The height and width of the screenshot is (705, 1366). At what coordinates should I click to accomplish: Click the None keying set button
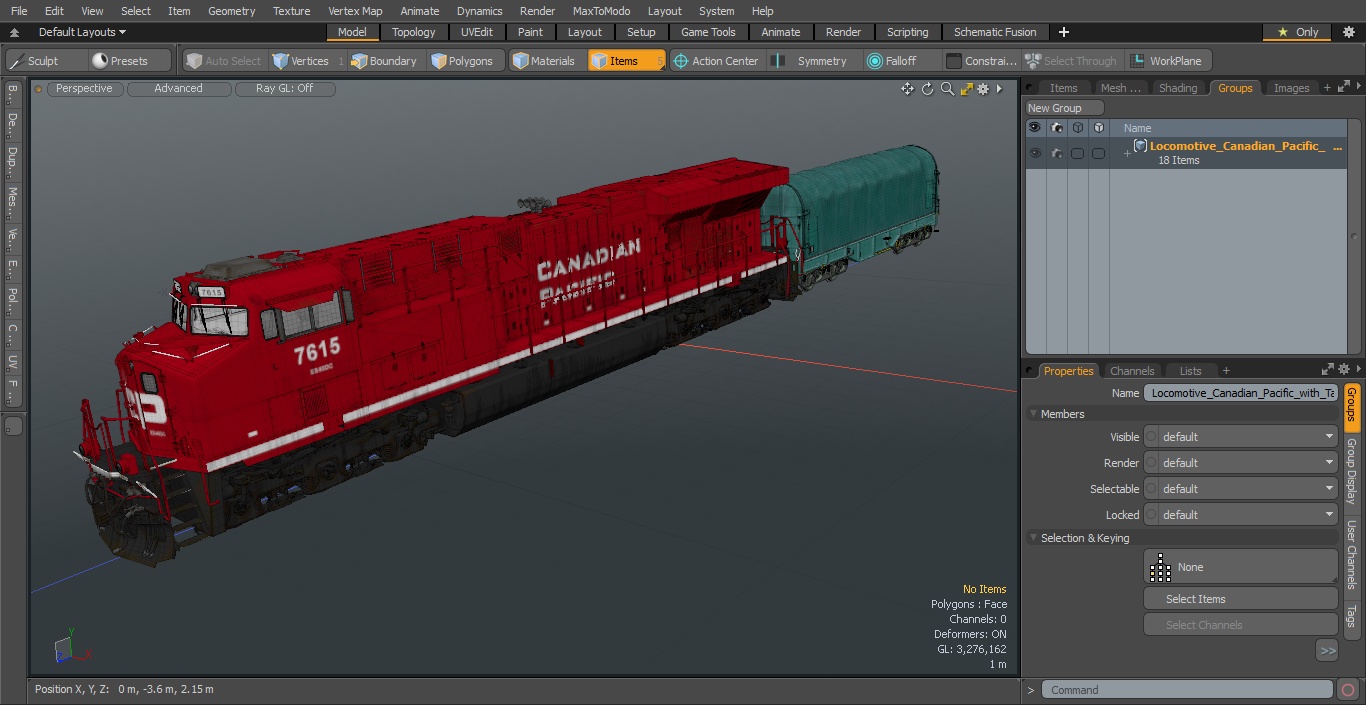coord(1240,567)
